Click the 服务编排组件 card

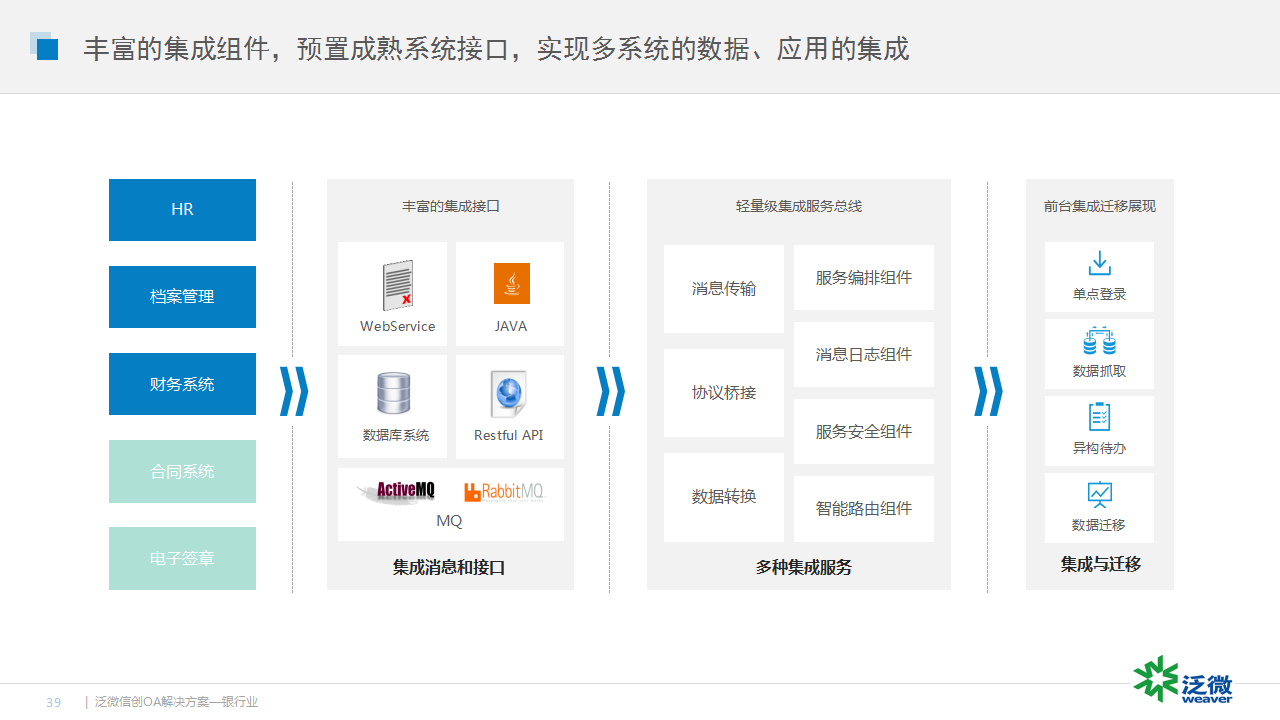[864, 277]
